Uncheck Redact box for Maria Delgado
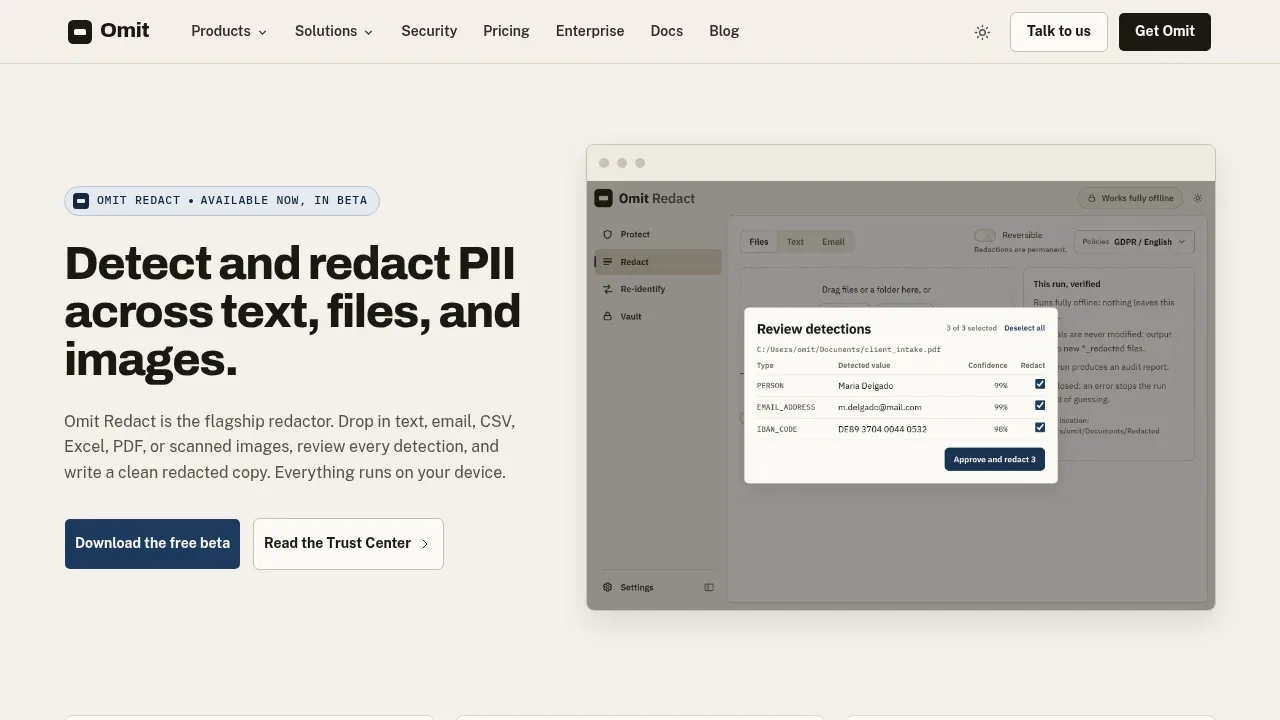The height and width of the screenshot is (720, 1280). (x=1040, y=384)
